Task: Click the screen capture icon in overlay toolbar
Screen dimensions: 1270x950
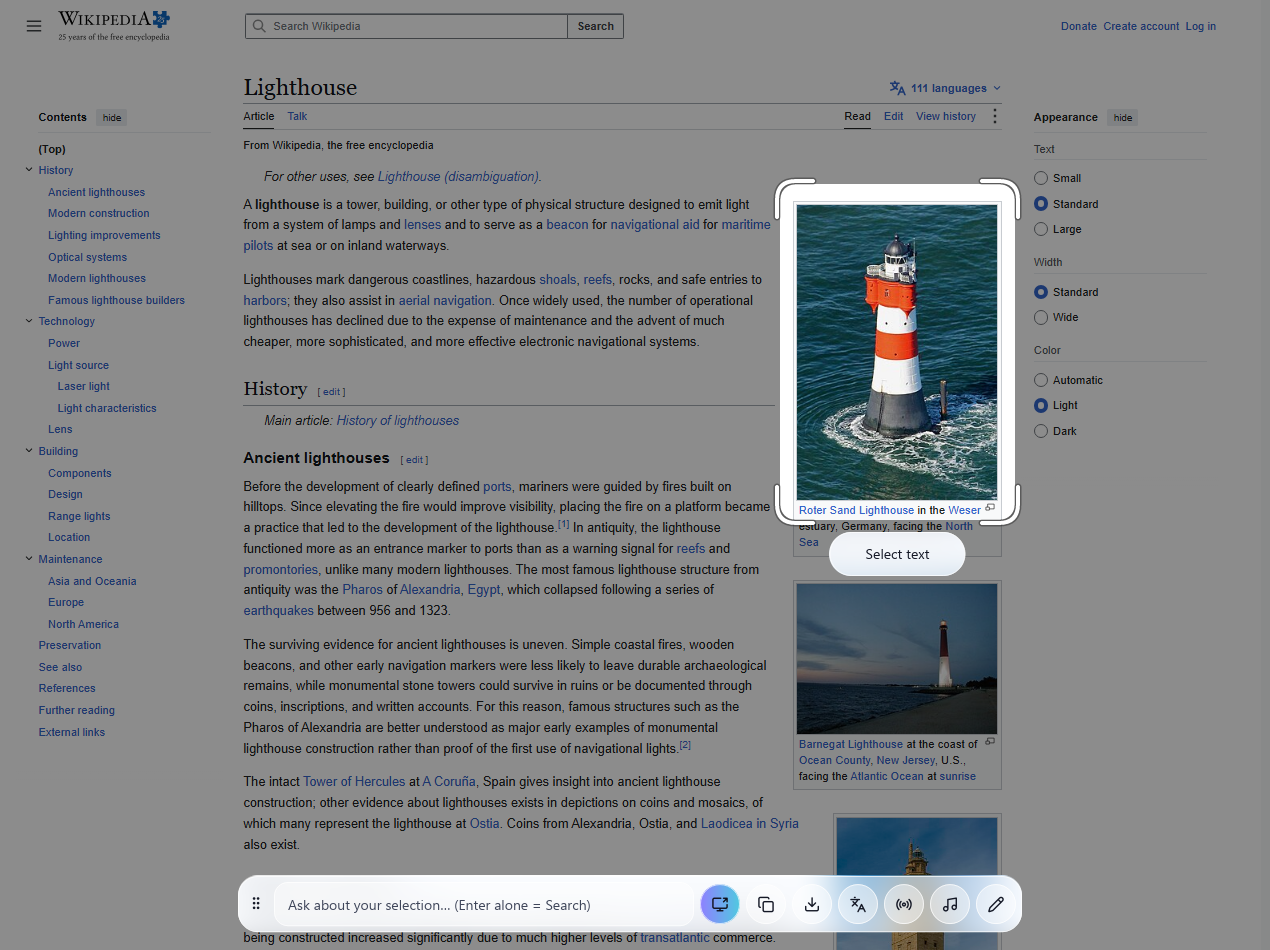Action: pos(720,904)
